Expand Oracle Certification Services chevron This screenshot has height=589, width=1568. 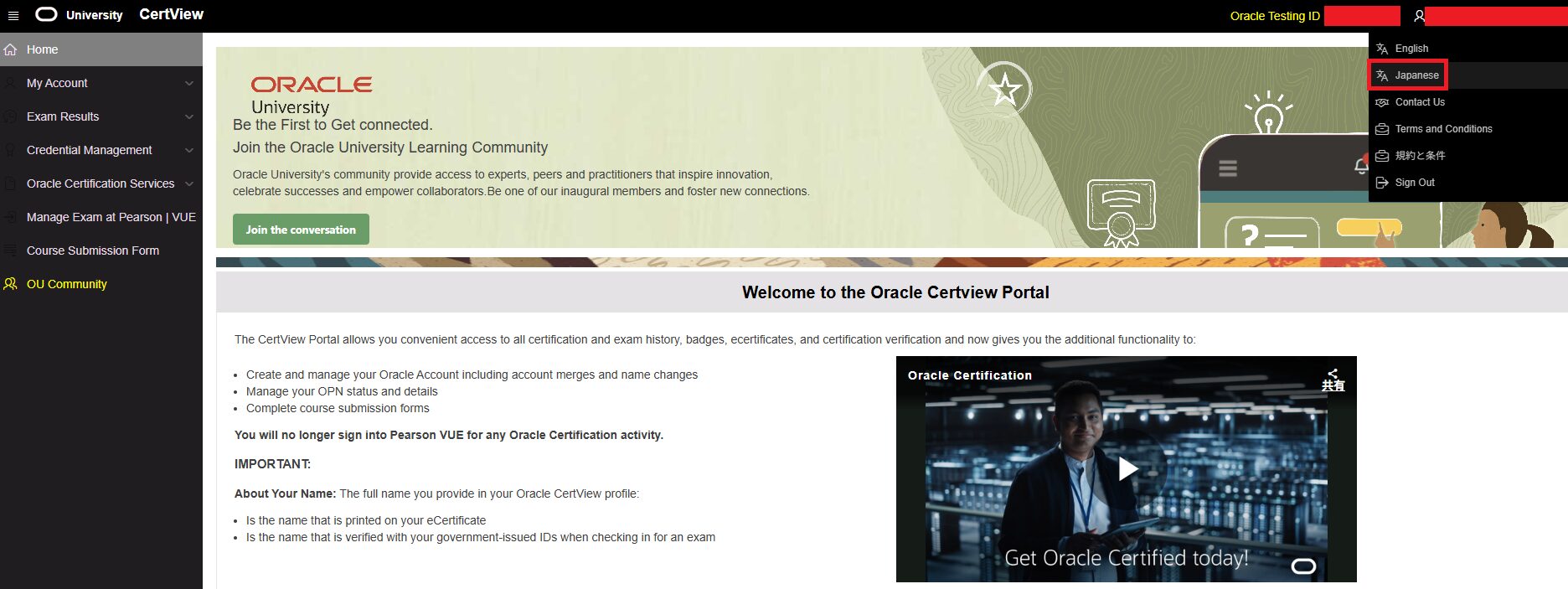point(189,183)
